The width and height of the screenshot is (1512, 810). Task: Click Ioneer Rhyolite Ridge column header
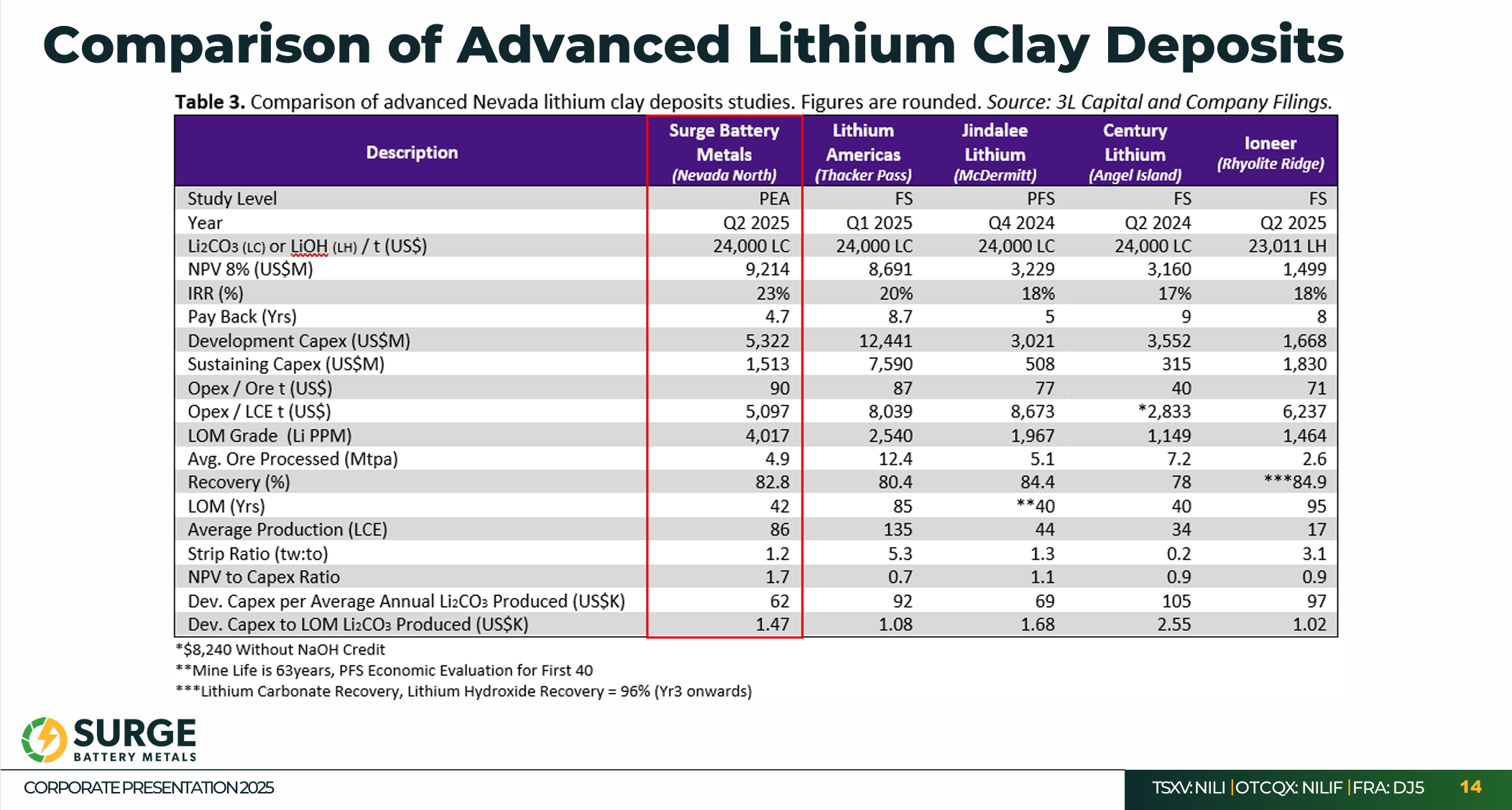tap(1270, 152)
